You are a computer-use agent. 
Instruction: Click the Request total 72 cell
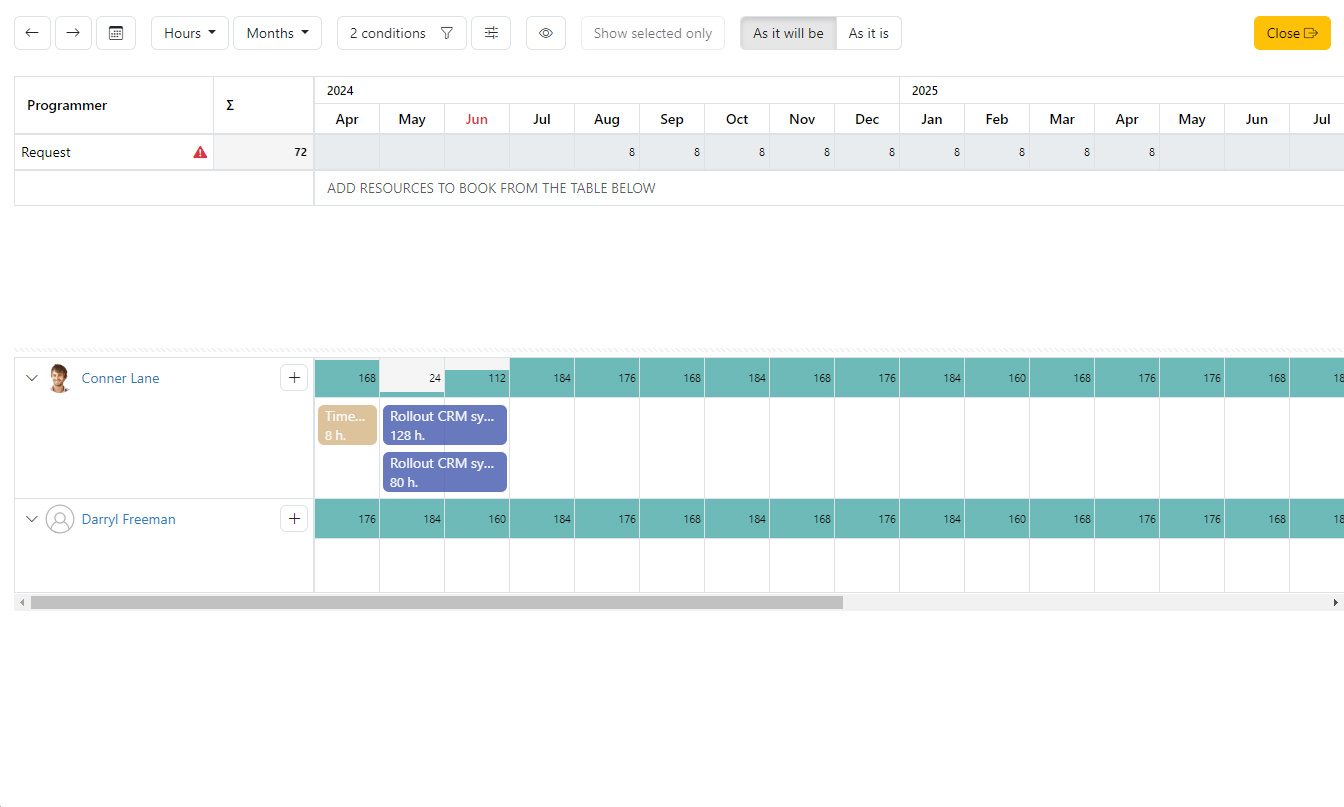click(264, 152)
